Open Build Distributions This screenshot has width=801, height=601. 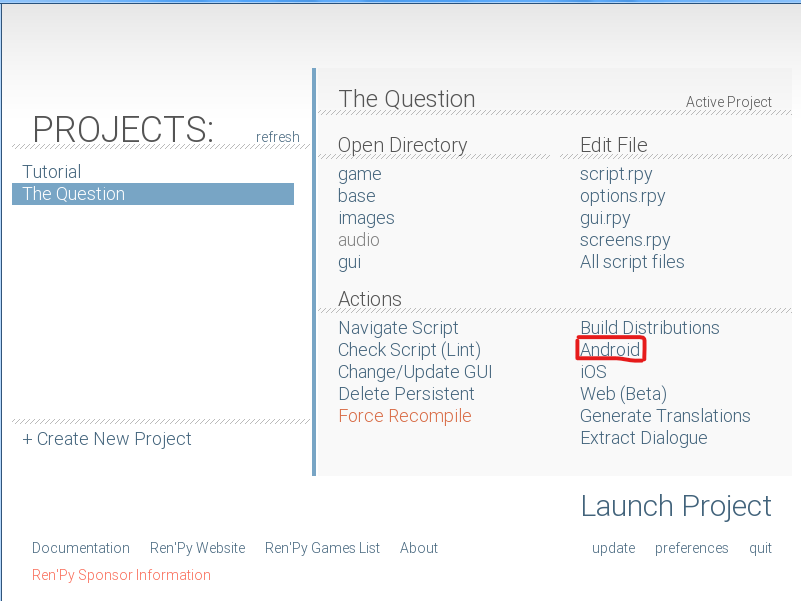coord(649,328)
